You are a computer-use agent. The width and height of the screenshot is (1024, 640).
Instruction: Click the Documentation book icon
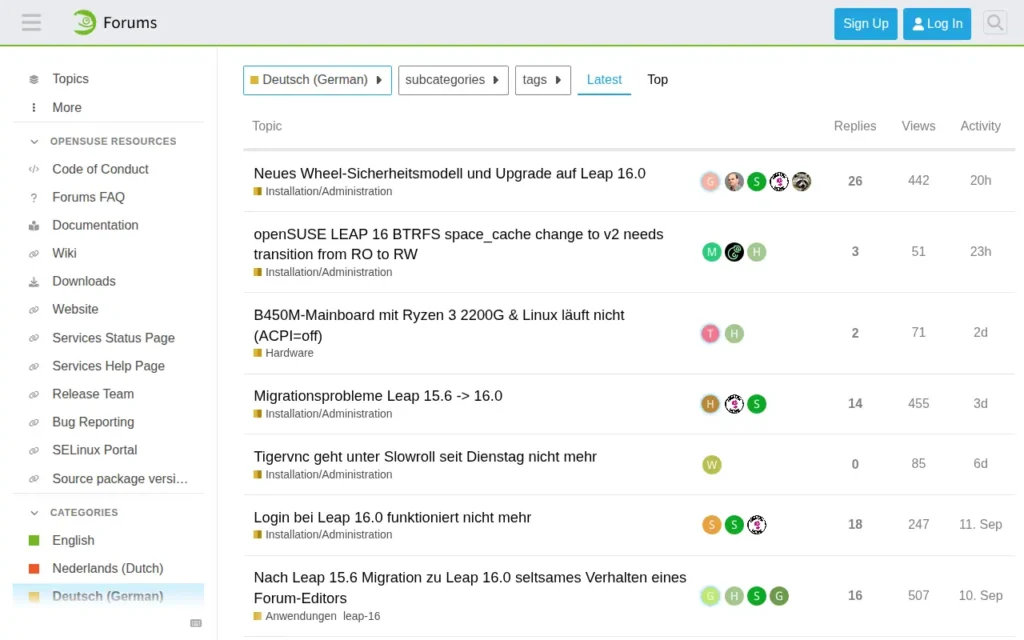point(34,225)
